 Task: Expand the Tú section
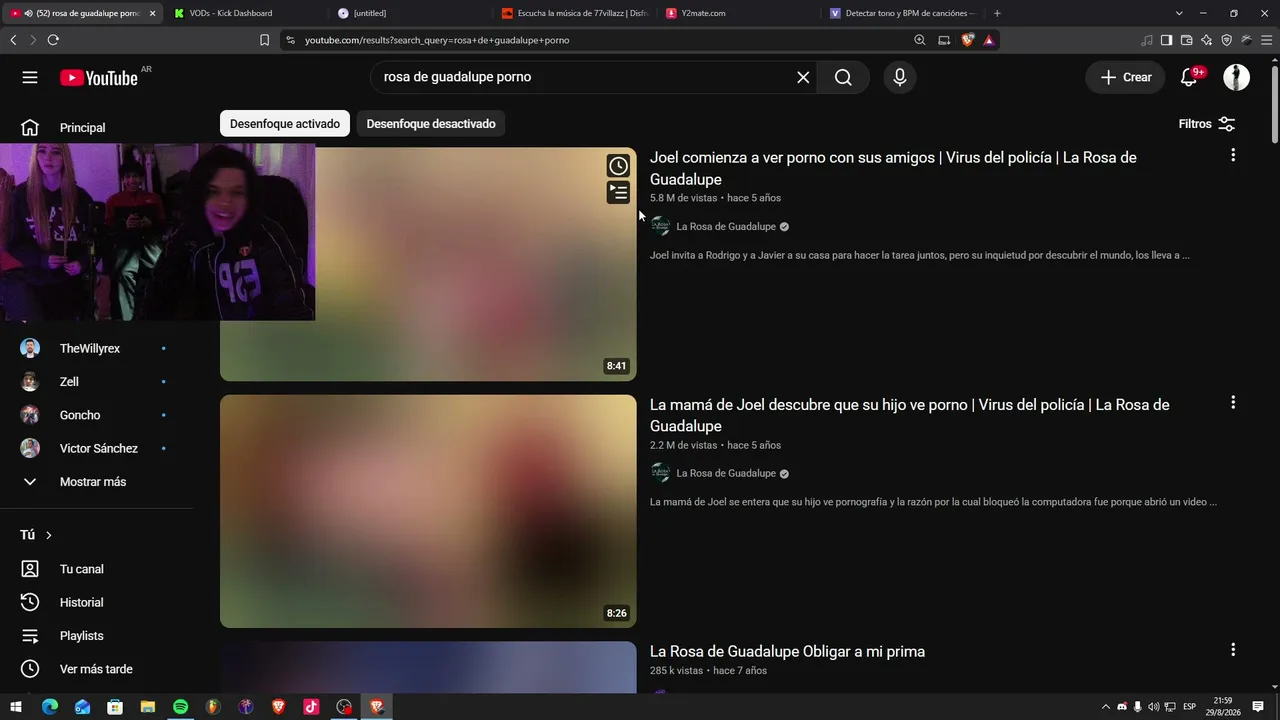pyautogui.click(x=37, y=535)
